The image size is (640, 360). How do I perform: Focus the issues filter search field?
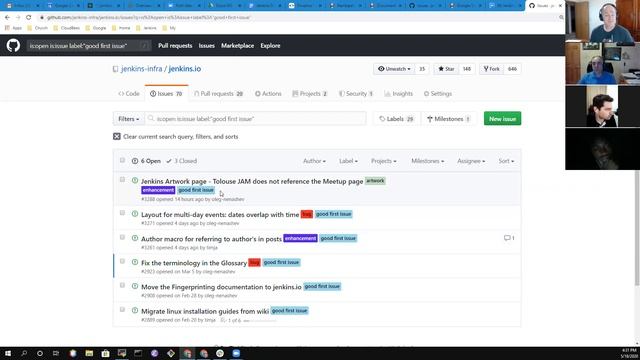(x=256, y=119)
